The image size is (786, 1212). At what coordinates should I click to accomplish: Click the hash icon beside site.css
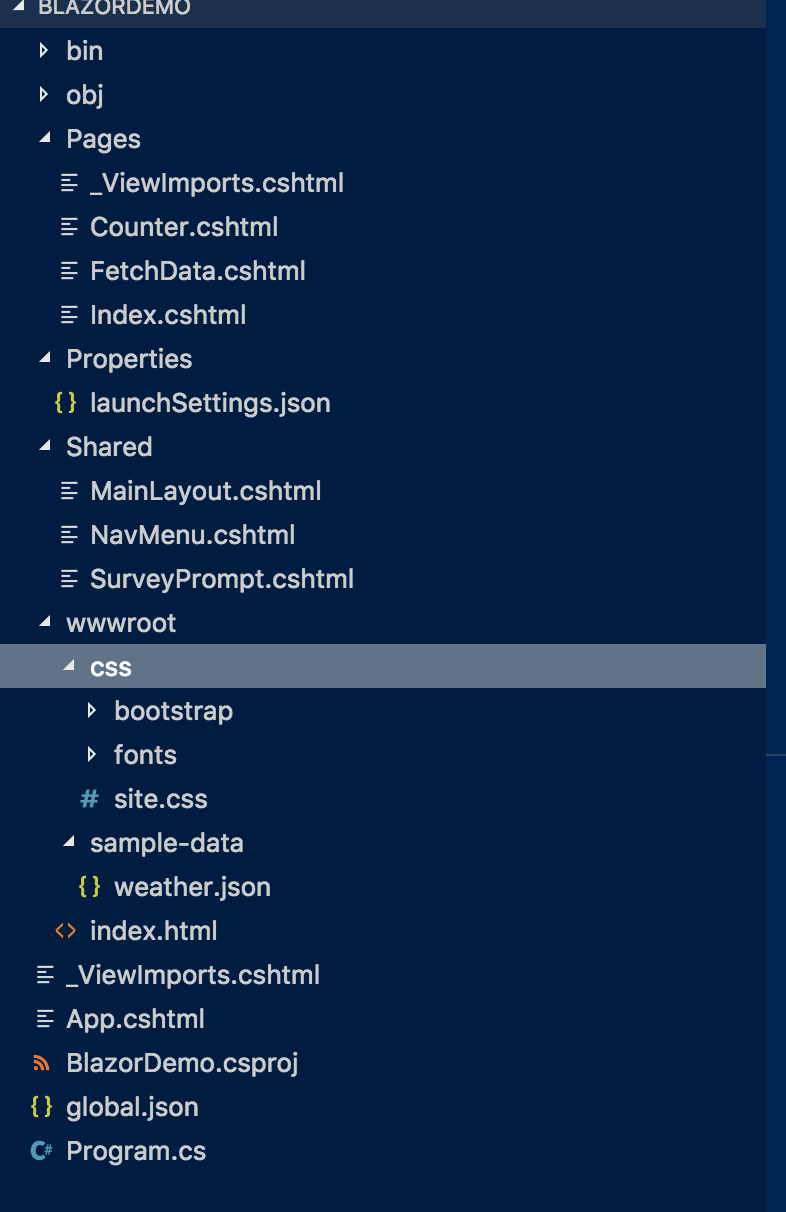[90, 799]
